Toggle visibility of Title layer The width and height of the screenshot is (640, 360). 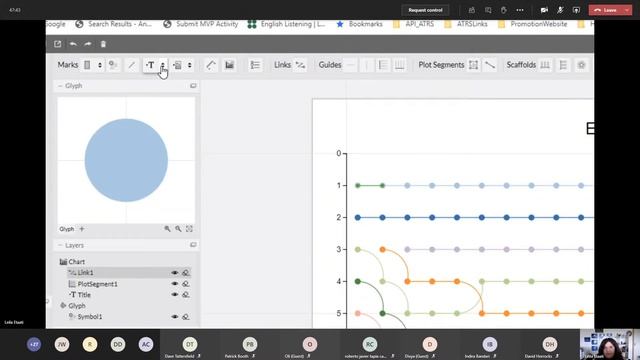pyautogui.click(x=175, y=295)
